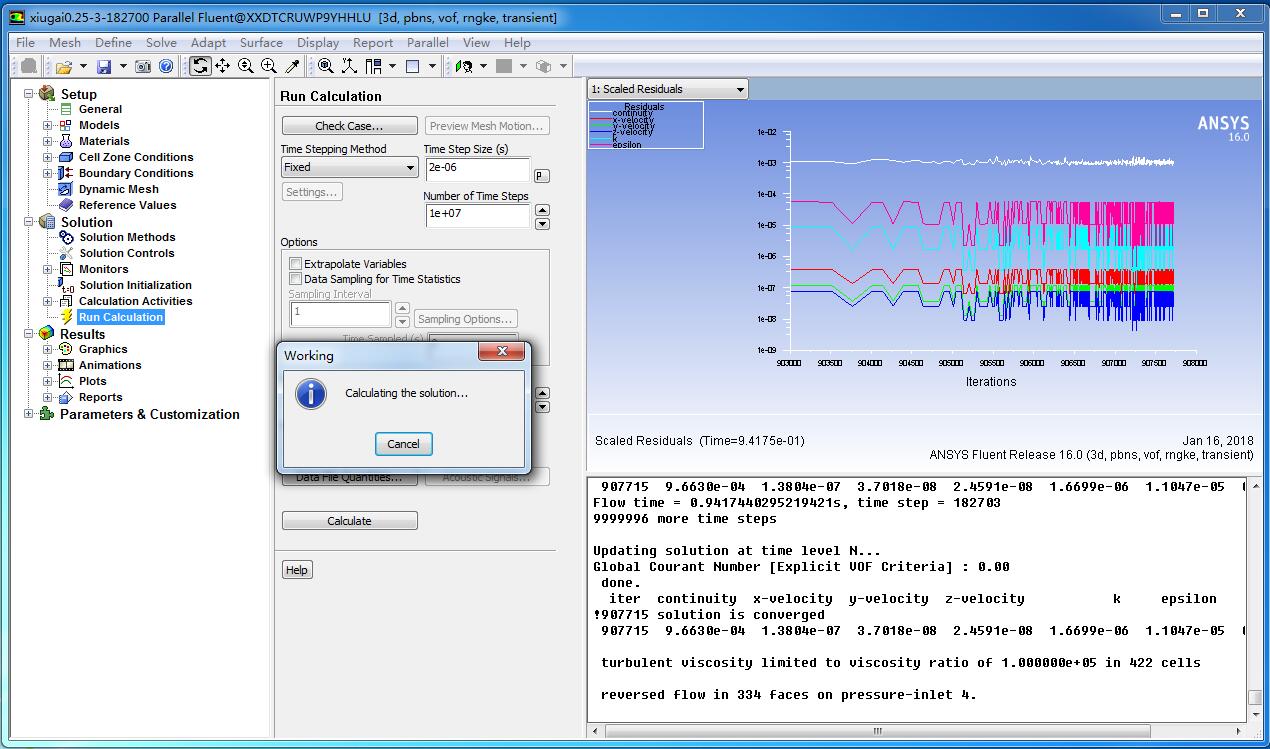
Task: Select the probe eyedropper tool
Action: point(292,66)
